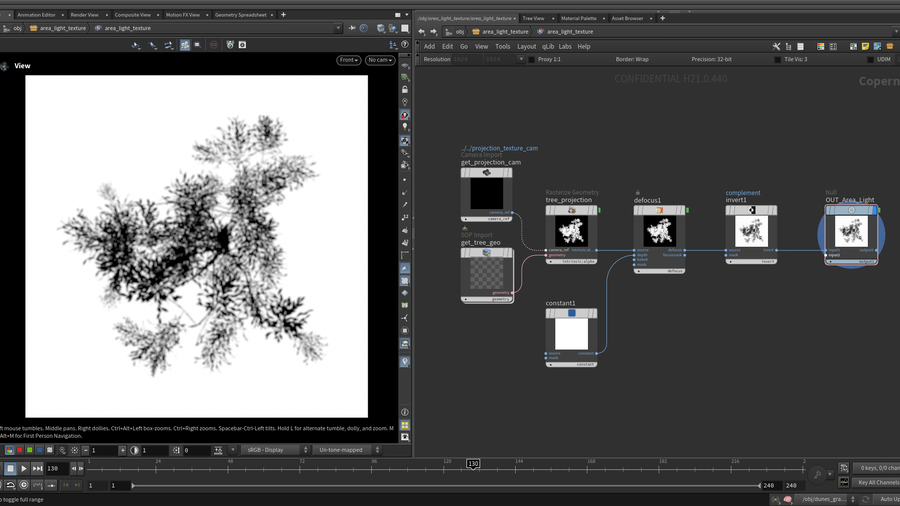Expand the No cam camera dropdown
This screenshot has height=506, width=900.
[380, 60]
